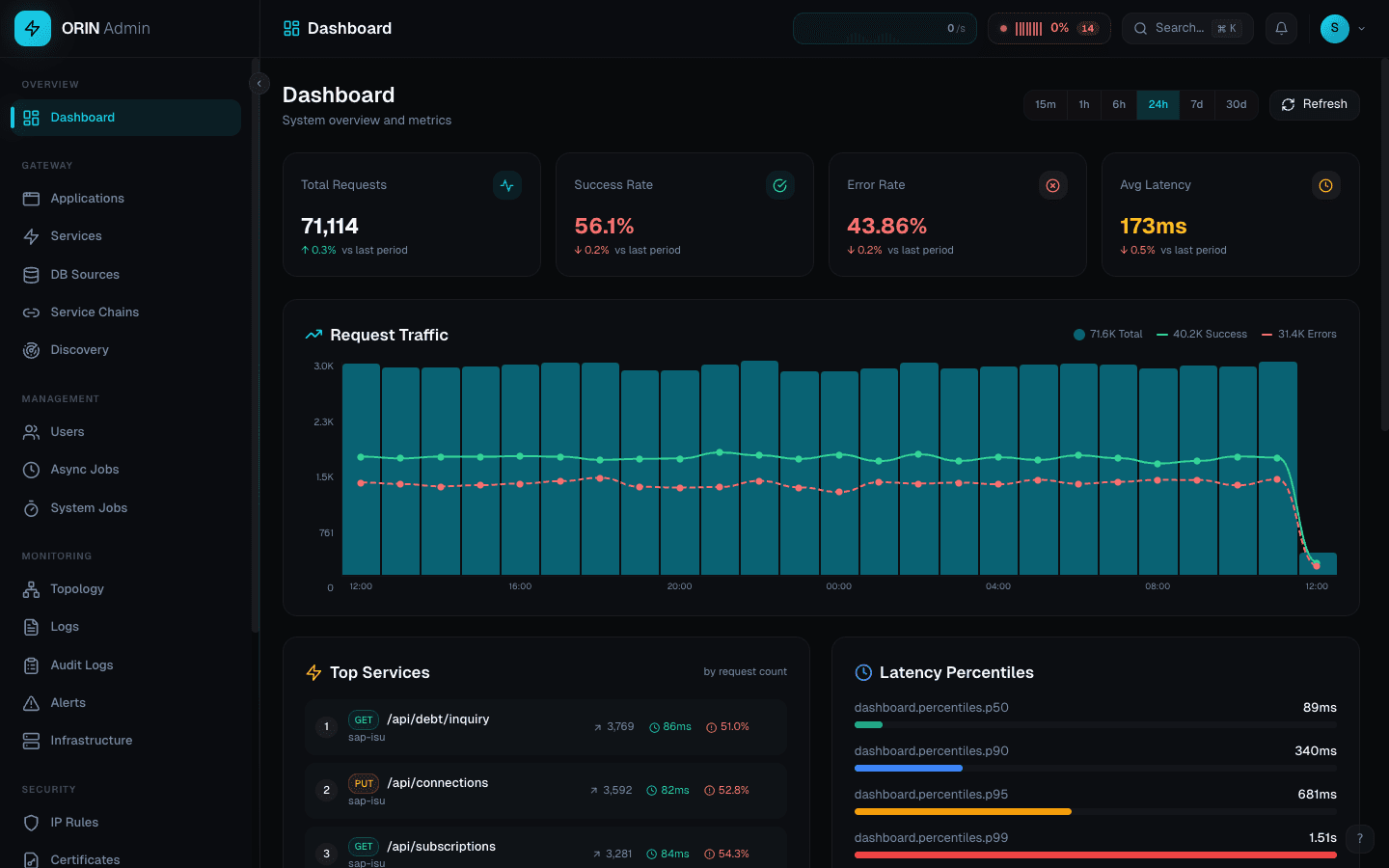Open the help question mark button
This screenshot has width=1389, height=868.
click(1359, 838)
